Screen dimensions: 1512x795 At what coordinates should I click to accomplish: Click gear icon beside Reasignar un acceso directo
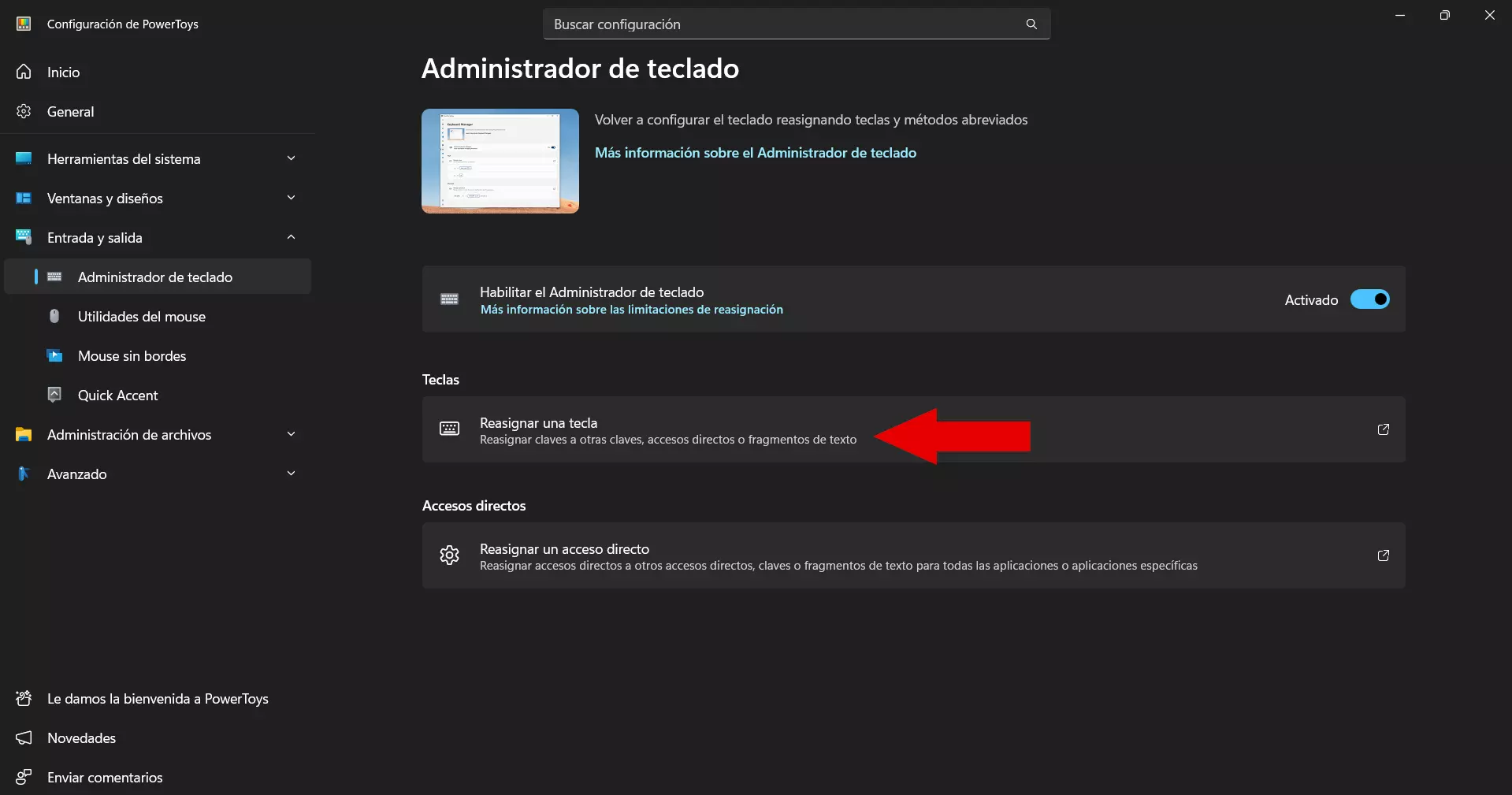(450, 555)
